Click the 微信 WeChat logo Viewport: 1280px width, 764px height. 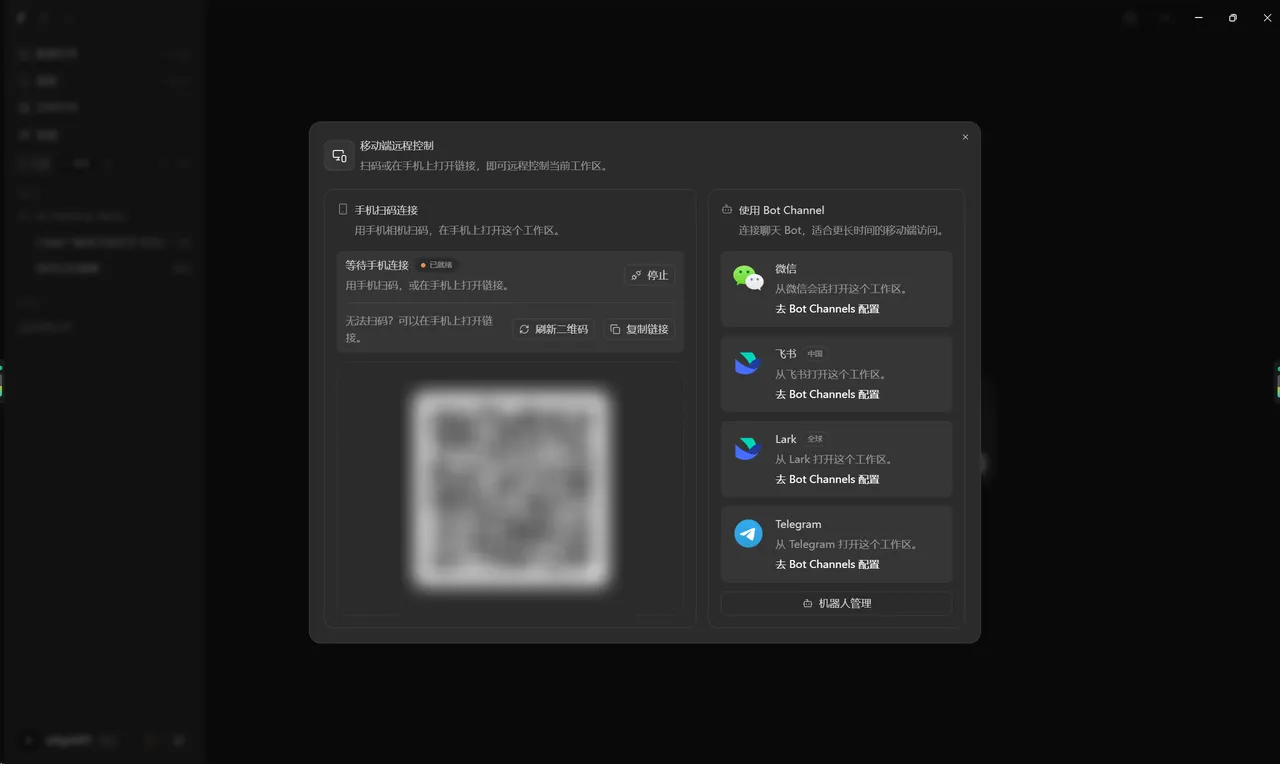click(x=748, y=278)
